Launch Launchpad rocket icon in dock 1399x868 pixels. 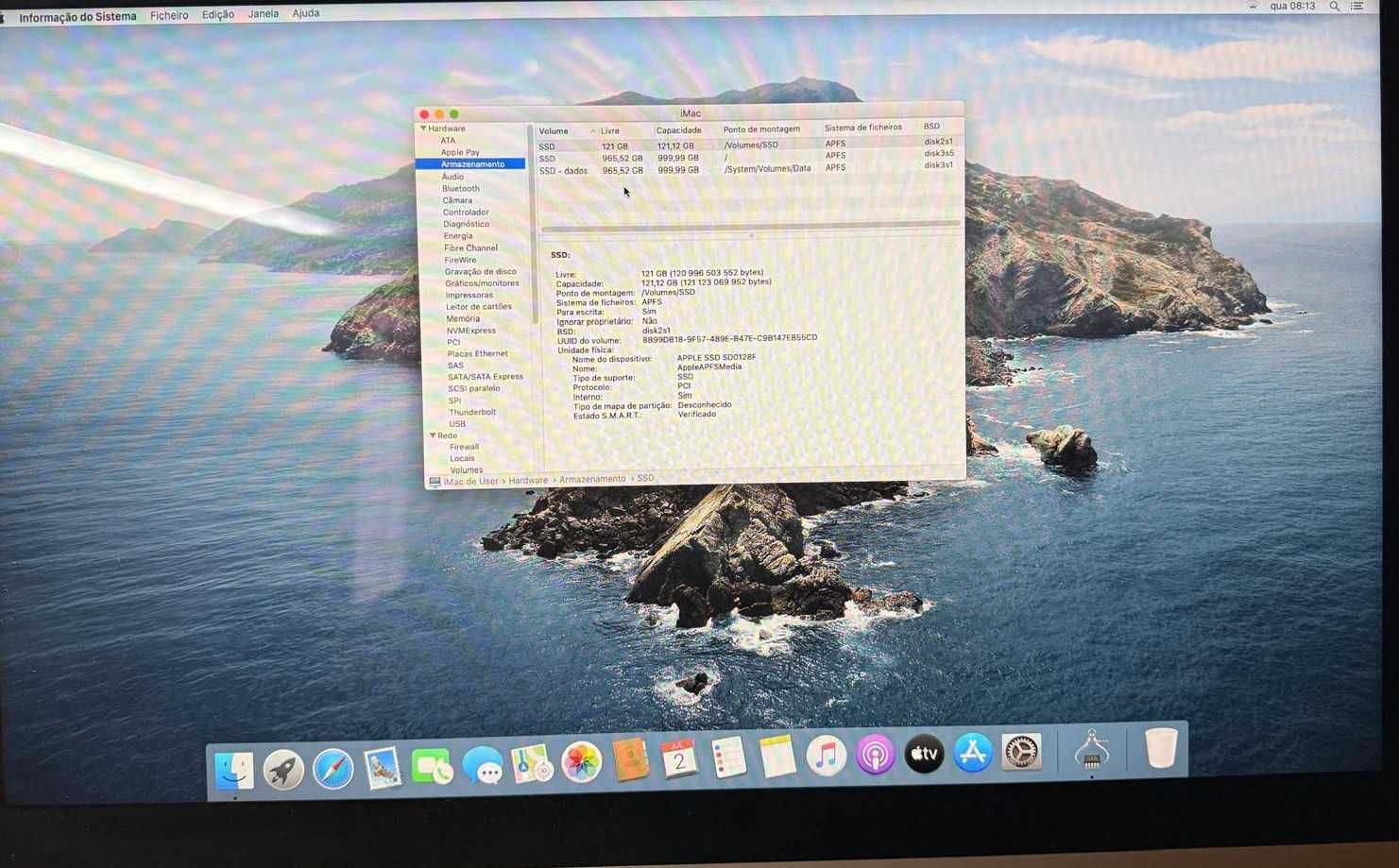click(283, 770)
